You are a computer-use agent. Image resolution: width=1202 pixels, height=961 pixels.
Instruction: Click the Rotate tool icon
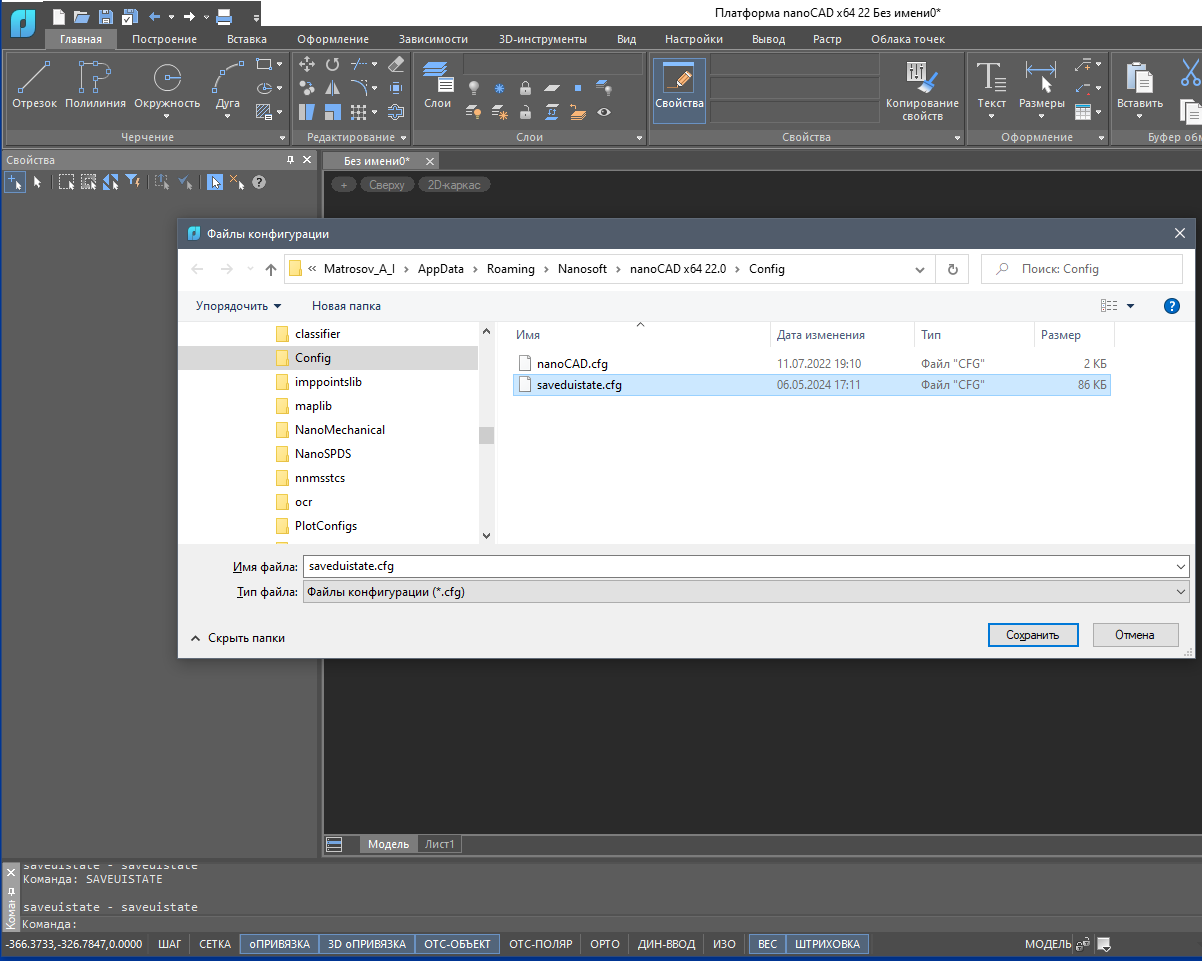(x=333, y=64)
